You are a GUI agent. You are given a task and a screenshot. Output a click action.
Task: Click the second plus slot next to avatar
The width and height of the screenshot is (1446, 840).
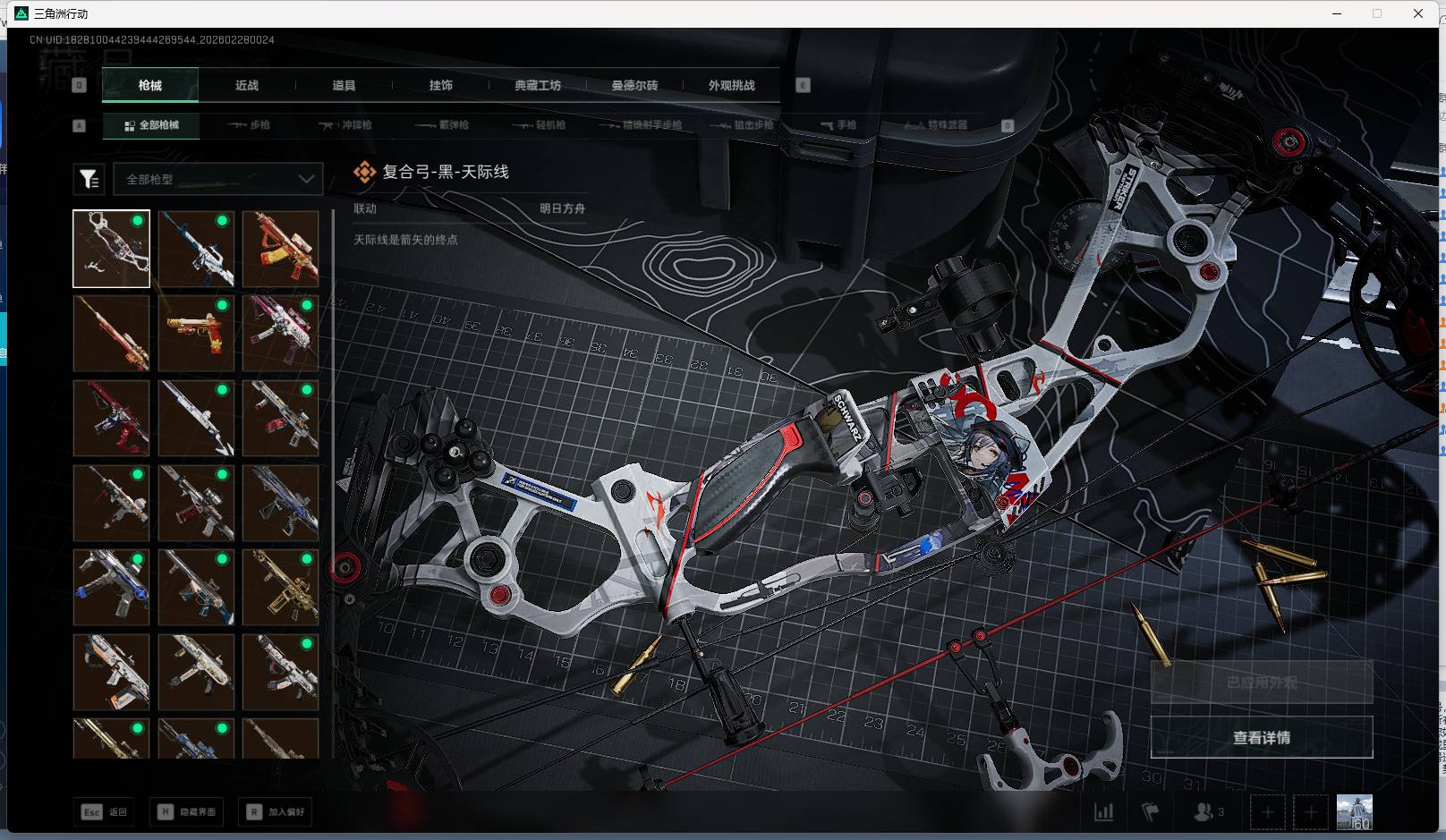[1311, 812]
